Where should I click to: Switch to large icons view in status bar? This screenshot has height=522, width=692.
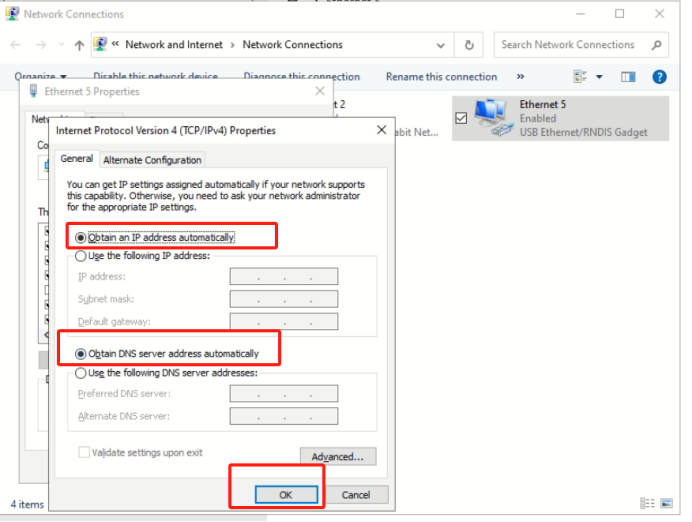click(x=667, y=503)
